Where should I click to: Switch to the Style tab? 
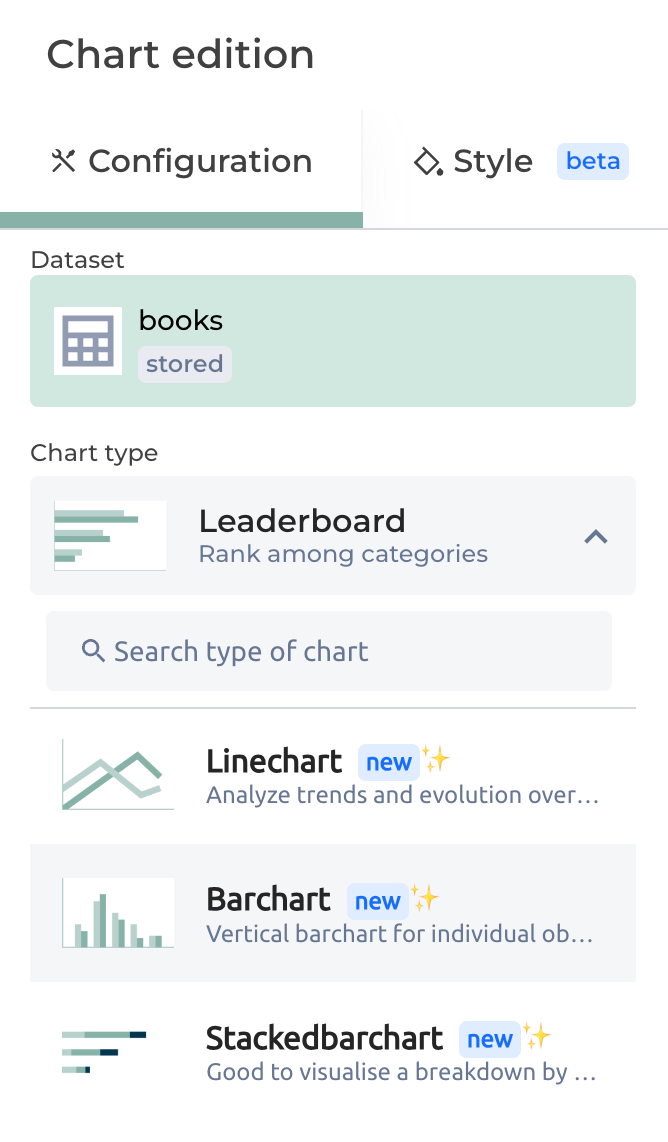(492, 161)
